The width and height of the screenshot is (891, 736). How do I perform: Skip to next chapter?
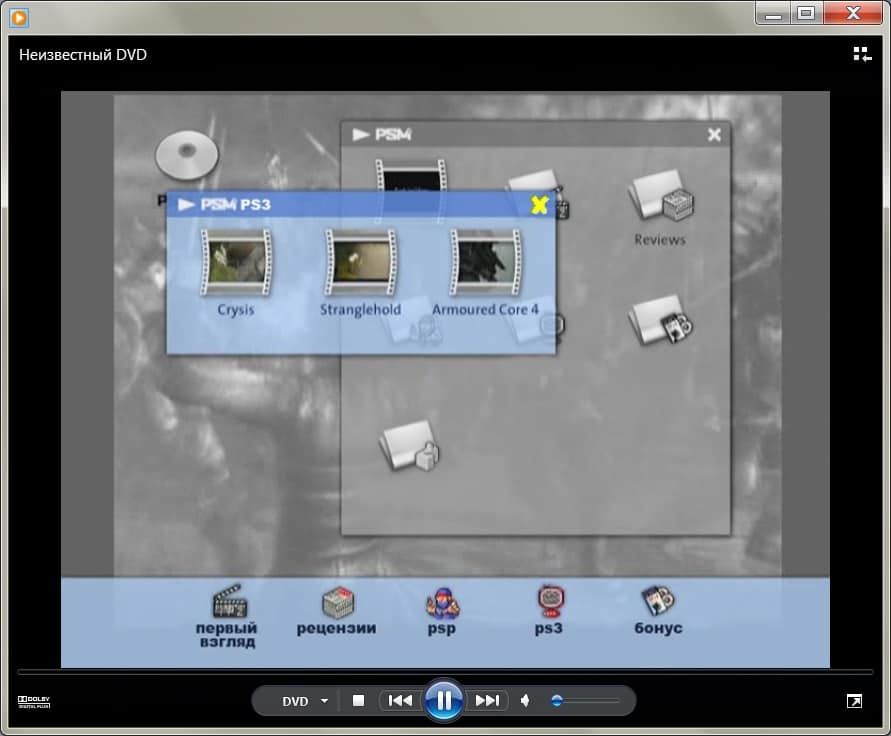coord(488,701)
